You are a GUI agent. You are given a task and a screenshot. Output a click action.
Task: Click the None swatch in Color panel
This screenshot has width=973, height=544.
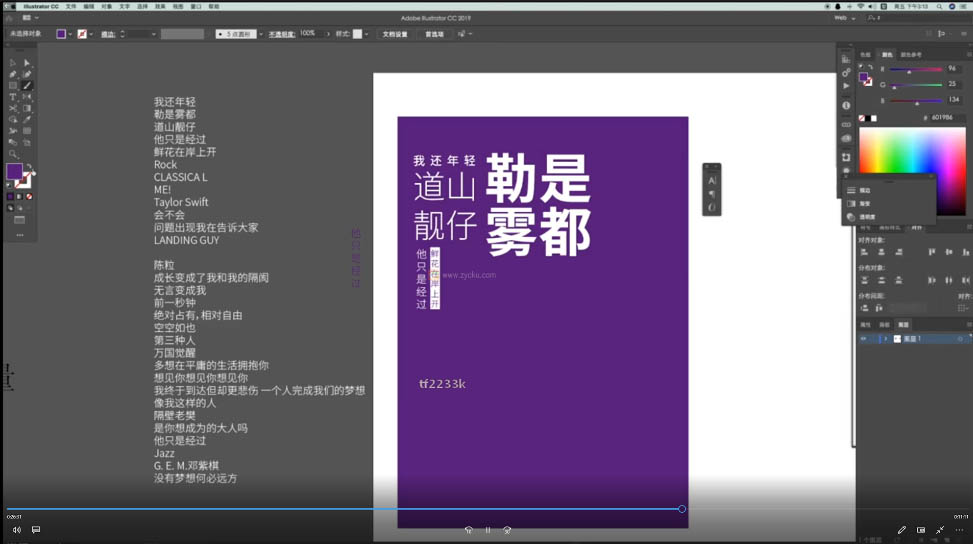(x=861, y=118)
